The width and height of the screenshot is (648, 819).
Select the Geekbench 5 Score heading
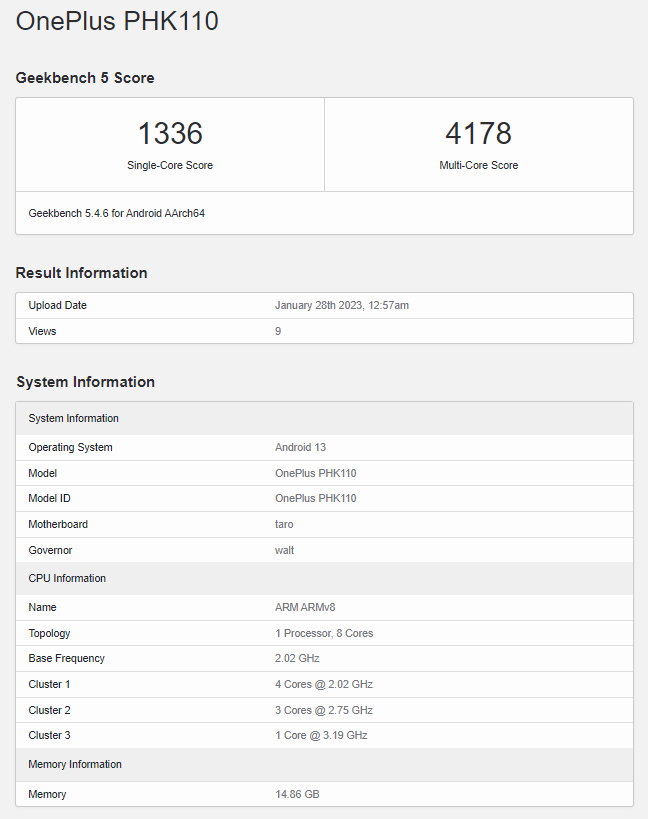point(85,78)
